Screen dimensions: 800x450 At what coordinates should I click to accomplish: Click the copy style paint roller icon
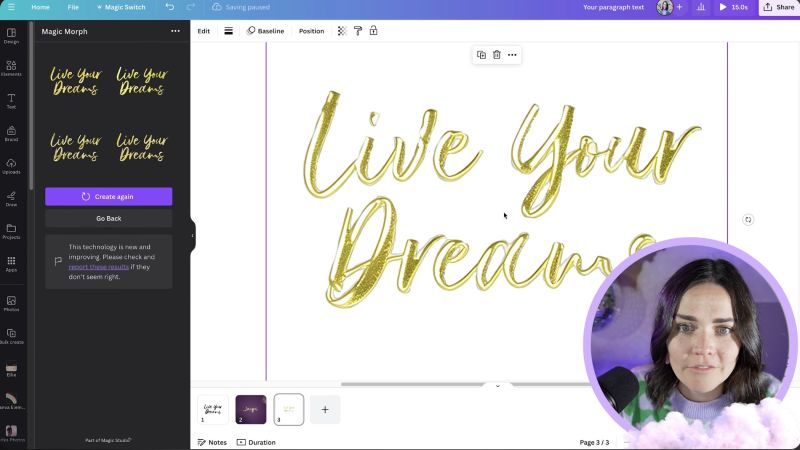click(358, 31)
